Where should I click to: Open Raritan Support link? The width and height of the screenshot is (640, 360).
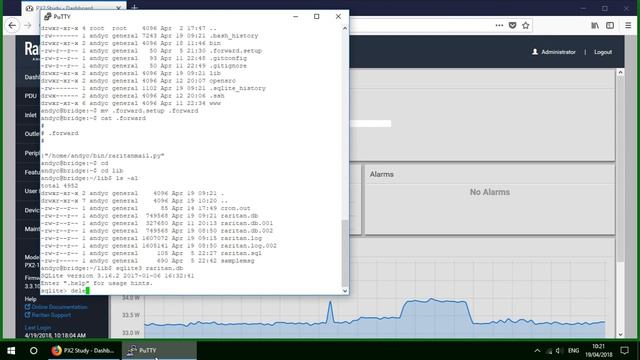[51, 315]
